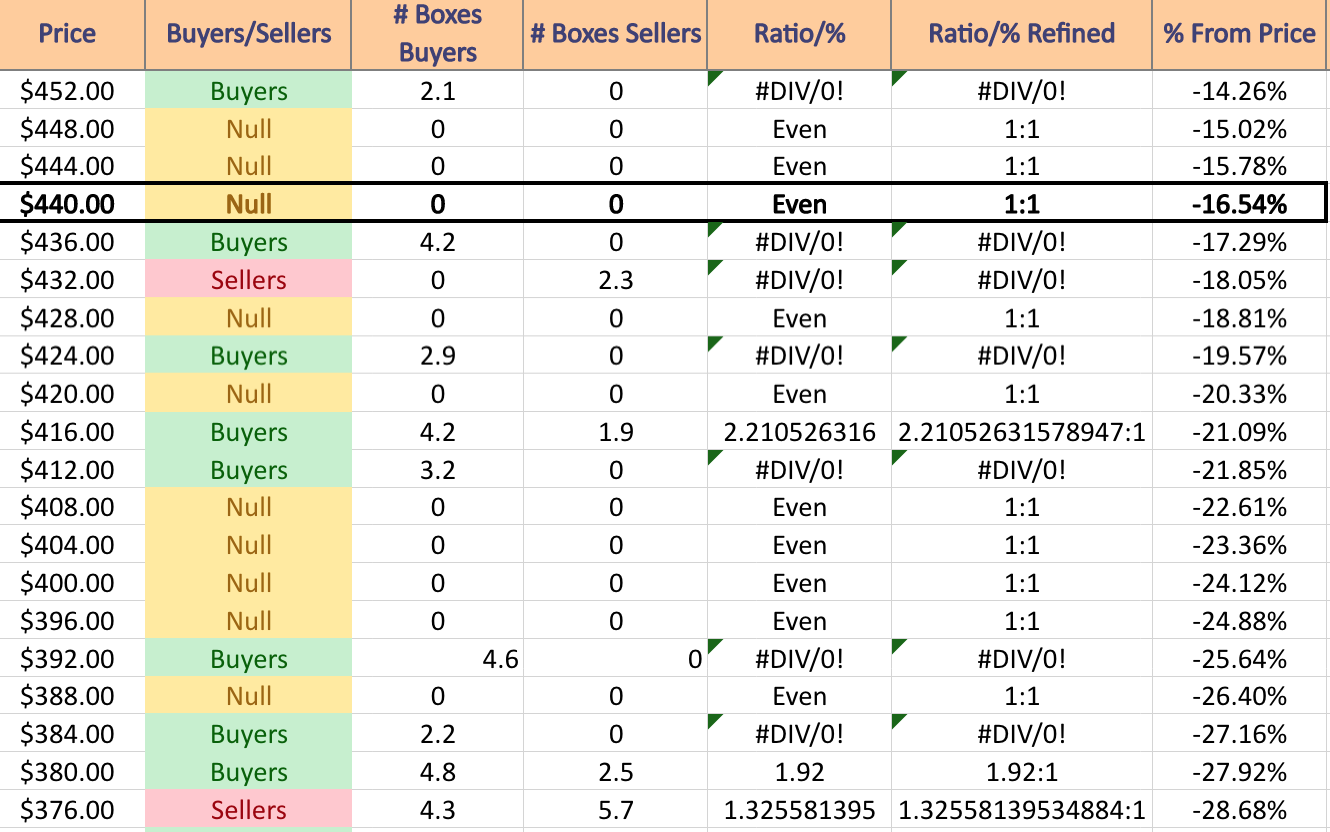Select the 1.92:1 refined ratio cell
This screenshot has width=1330, height=832.
coord(1022,772)
